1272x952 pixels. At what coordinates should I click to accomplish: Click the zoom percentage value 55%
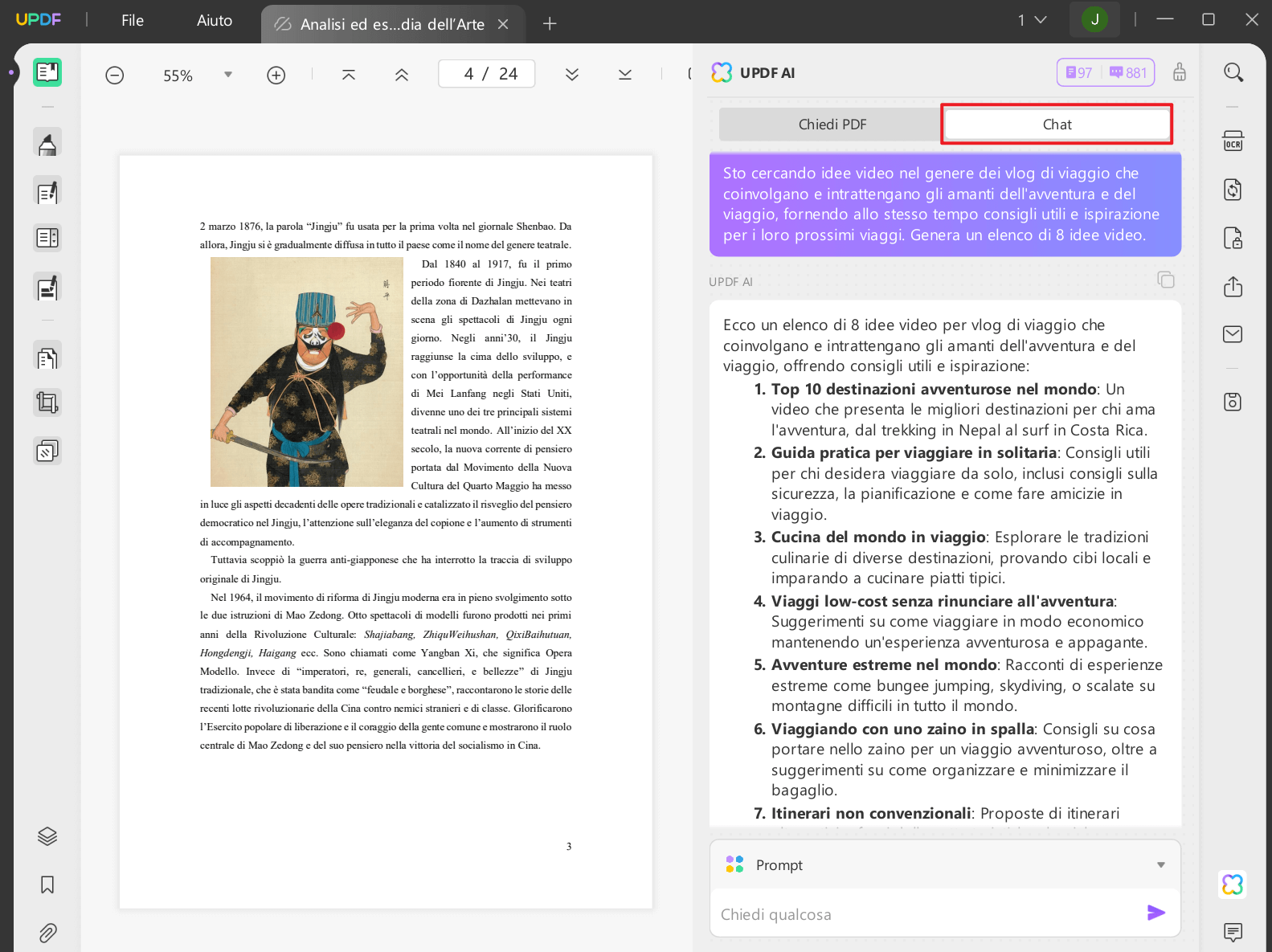coord(178,76)
